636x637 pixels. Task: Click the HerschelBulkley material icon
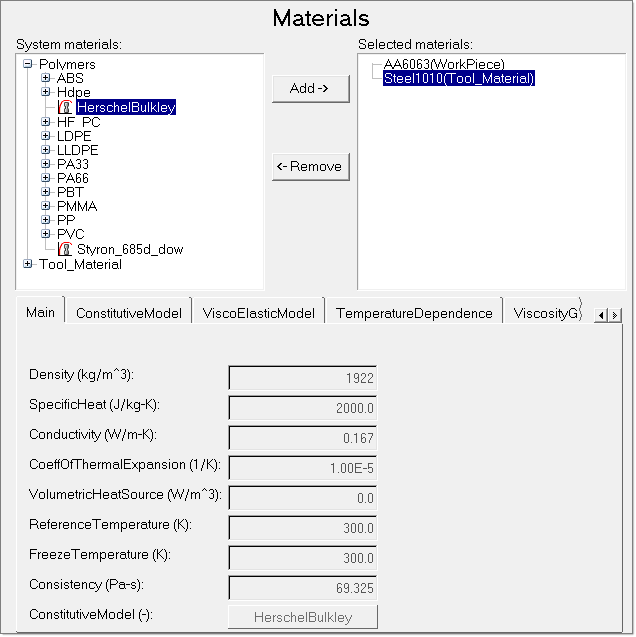(65, 107)
